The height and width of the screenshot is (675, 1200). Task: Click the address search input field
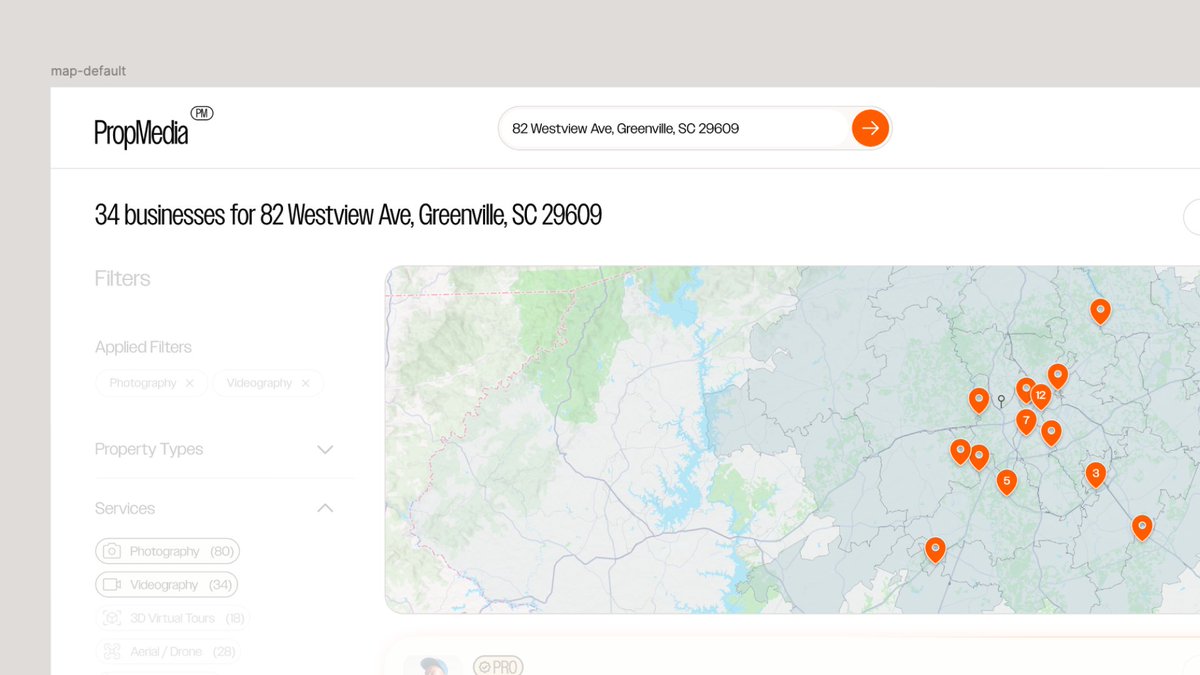tap(675, 128)
